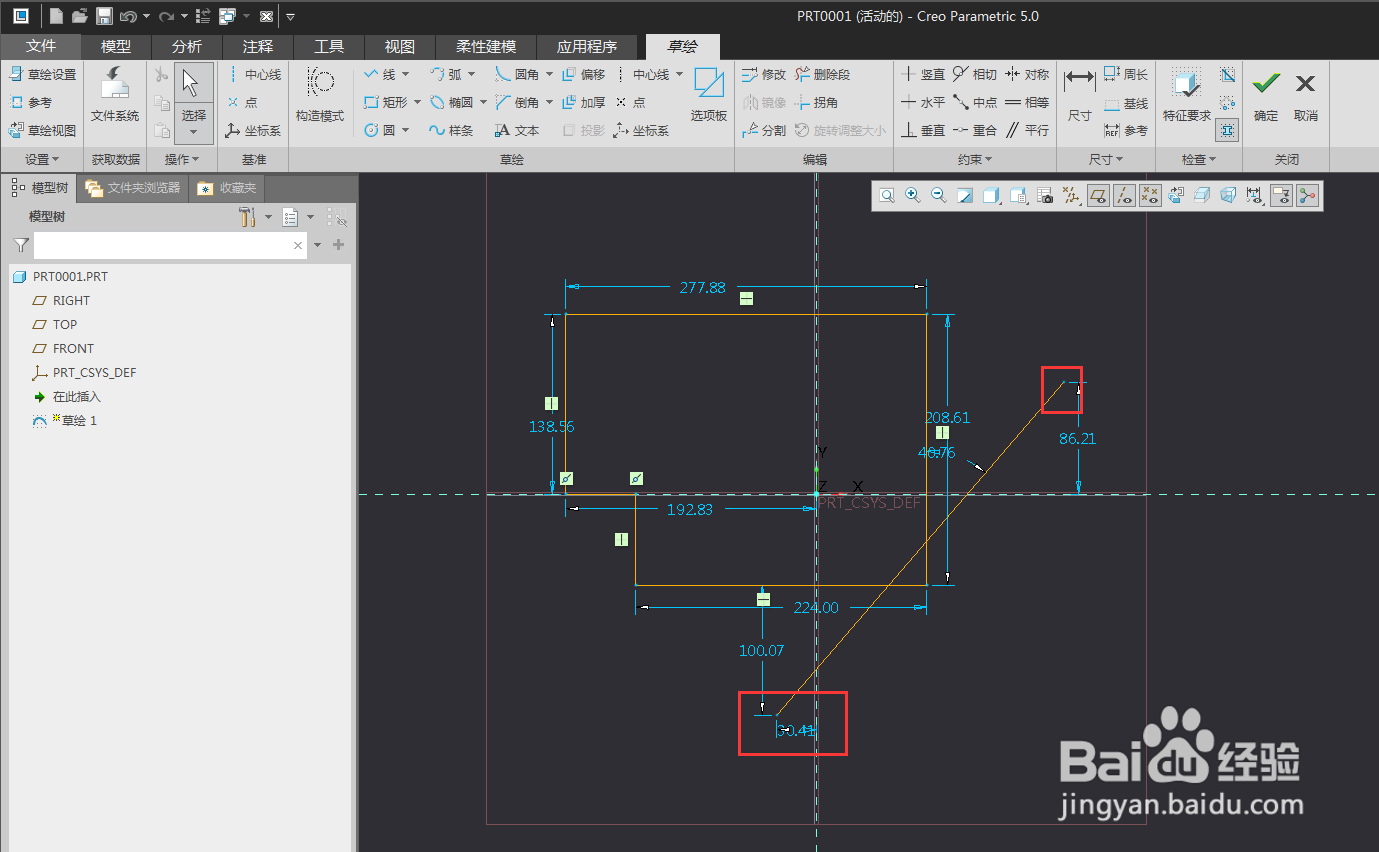Open the 选项板 palette
The image size is (1379, 852).
709,95
